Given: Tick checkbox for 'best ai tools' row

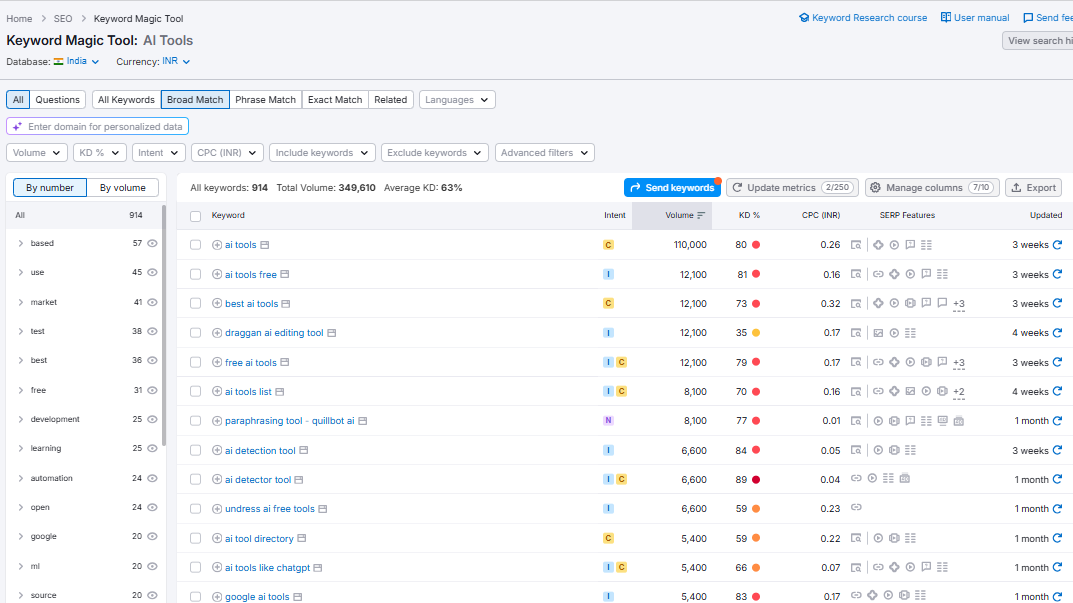Looking at the screenshot, I should point(196,303).
